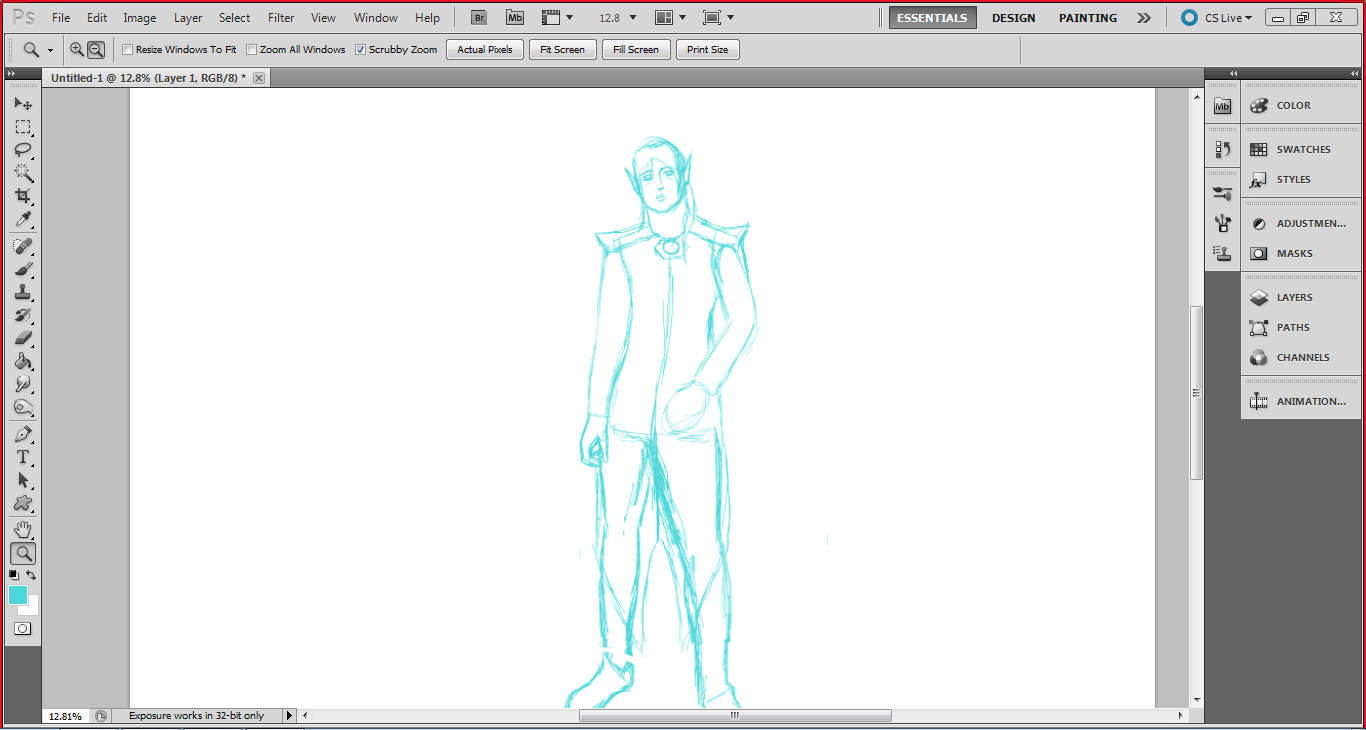Select the Custom Shape tool
This screenshot has width=1366, height=730.
pos(22,503)
